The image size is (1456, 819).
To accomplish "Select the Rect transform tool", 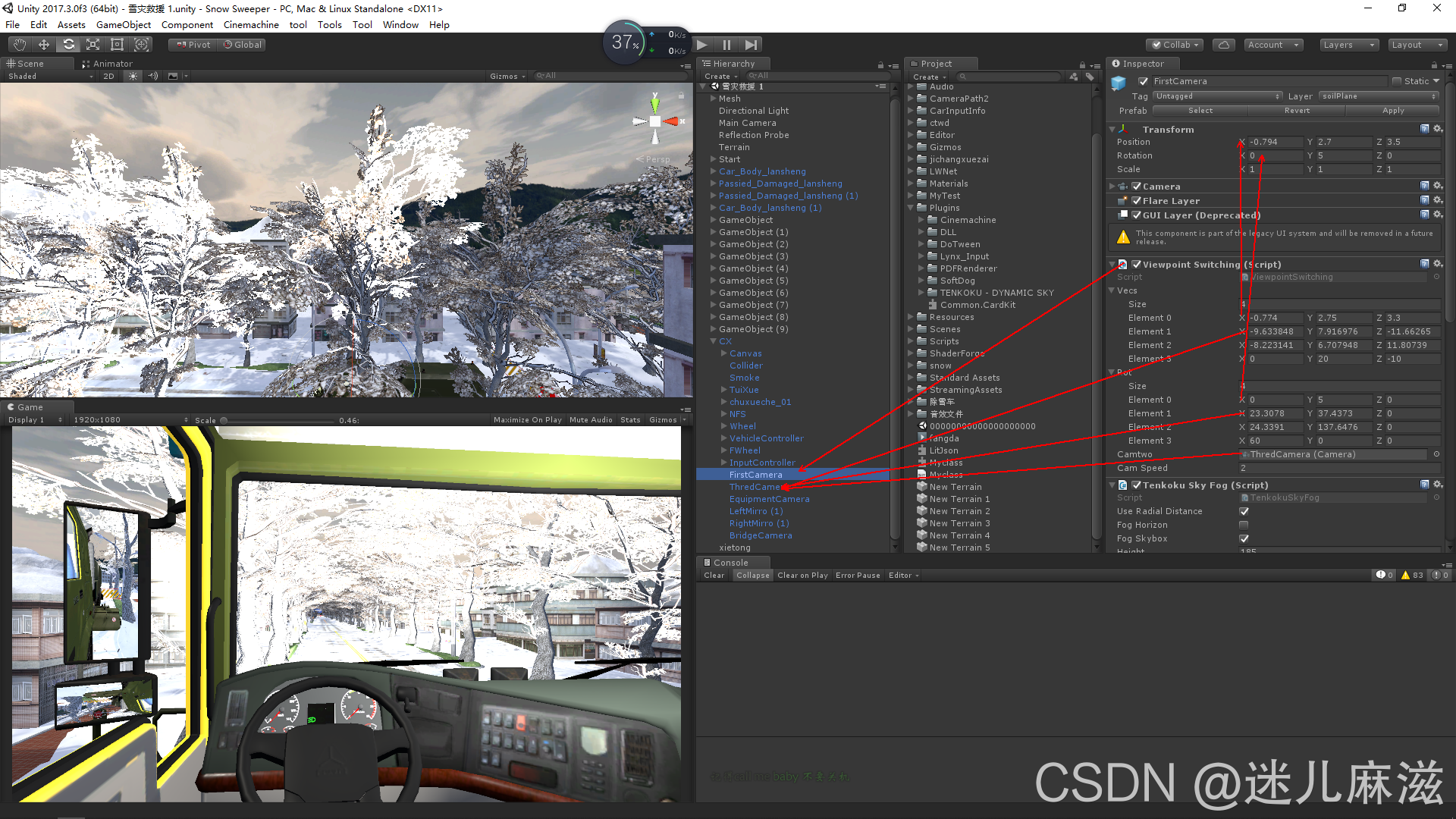I will pyautogui.click(x=117, y=45).
